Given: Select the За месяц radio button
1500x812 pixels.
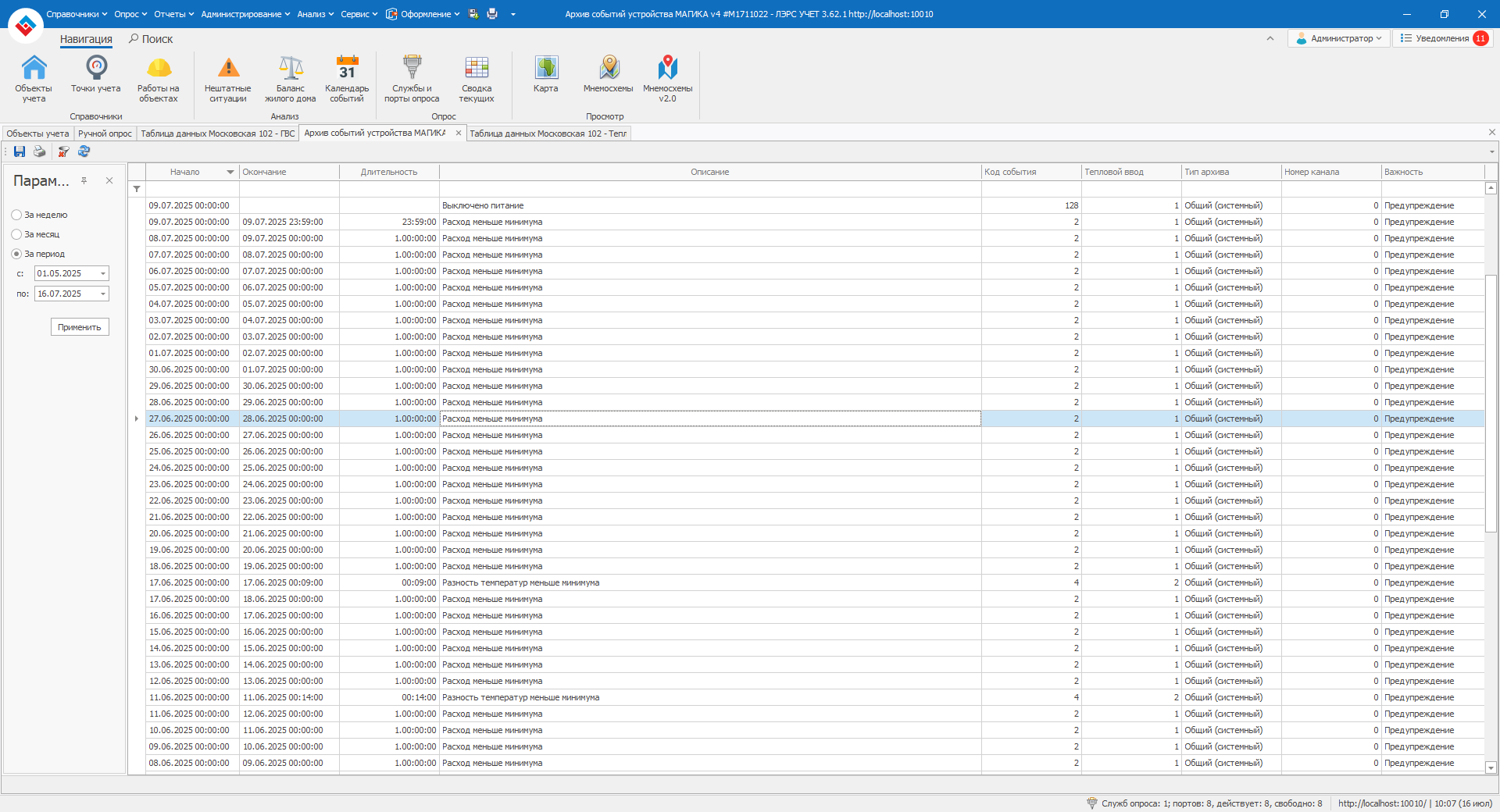Looking at the screenshot, I should (x=16, y=234).
